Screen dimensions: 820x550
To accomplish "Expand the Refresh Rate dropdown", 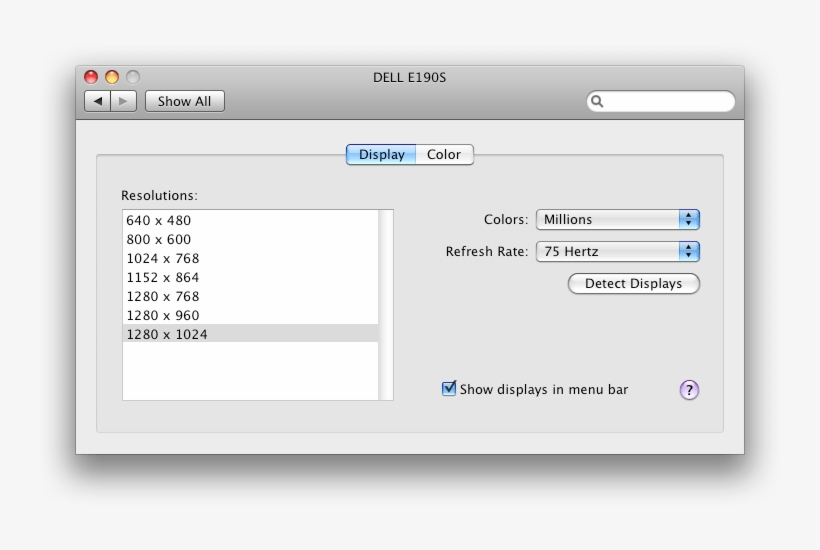I will click(617, 251).
